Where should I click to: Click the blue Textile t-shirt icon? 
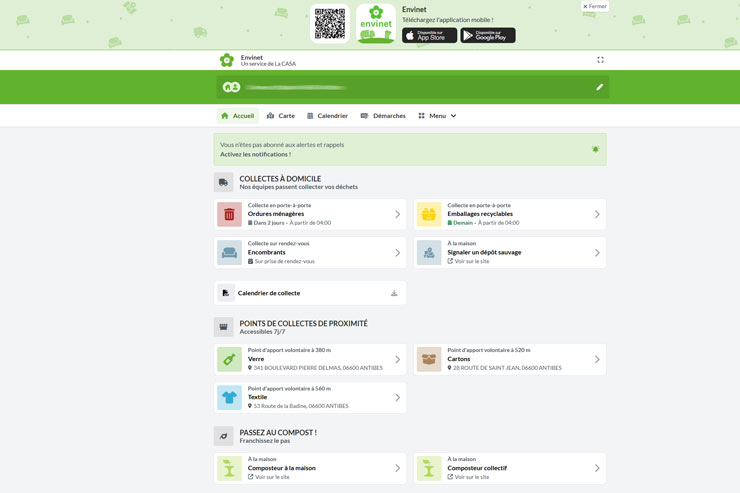tap(230, 398)
